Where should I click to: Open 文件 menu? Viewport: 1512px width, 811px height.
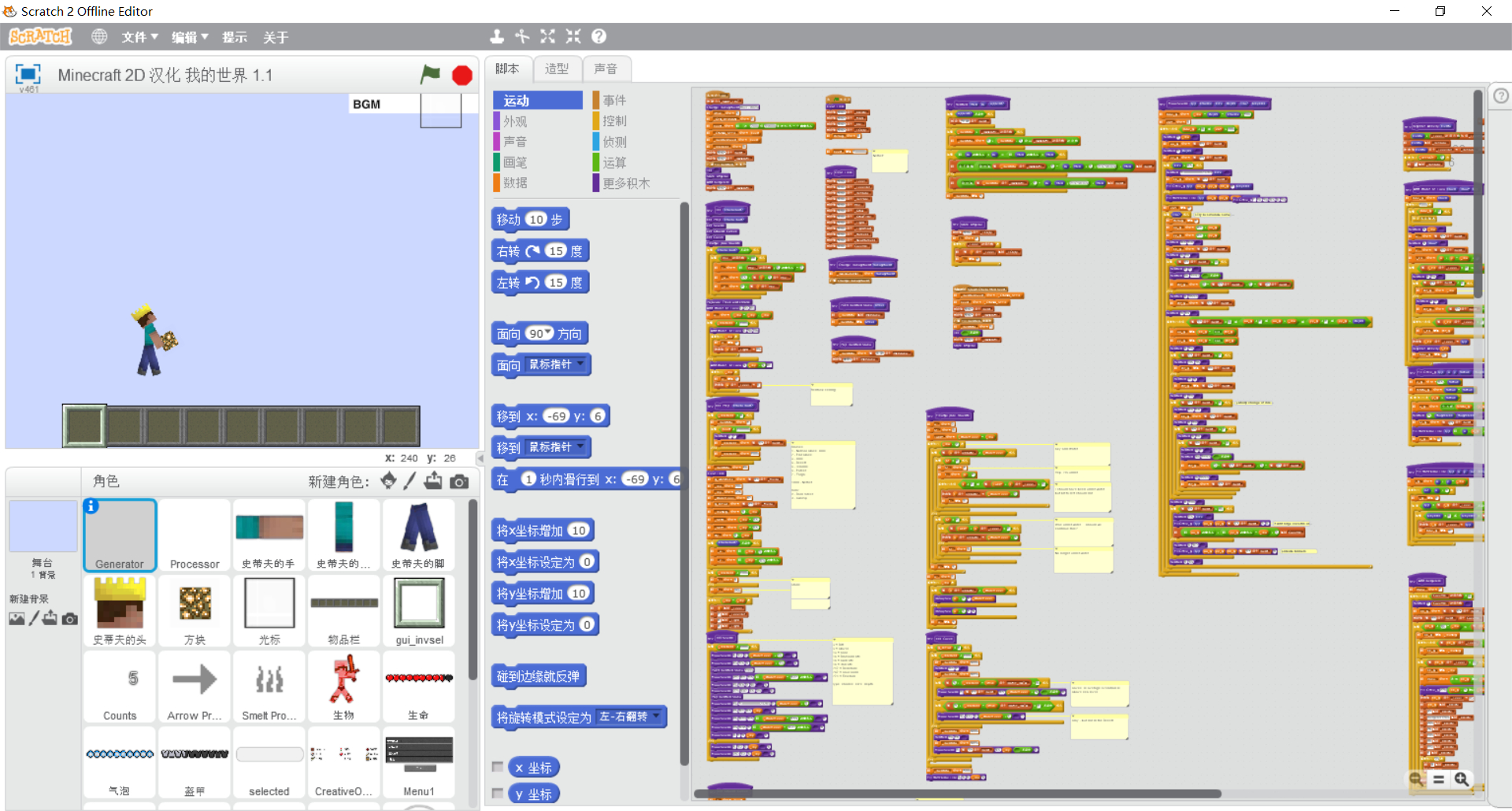click(x=139, y=37)
